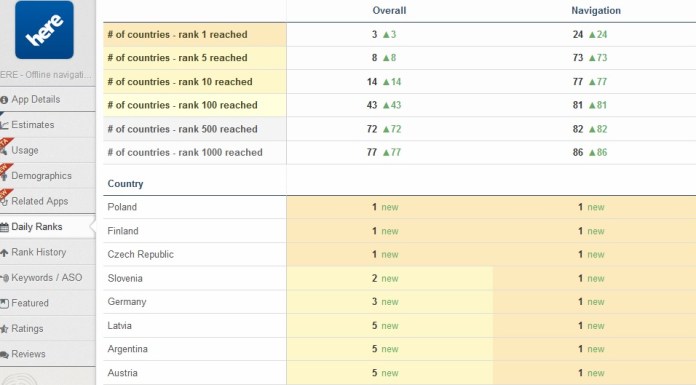The image size is (696, 385).
Task: Click the Navigation column header
Action: [596, 11]
